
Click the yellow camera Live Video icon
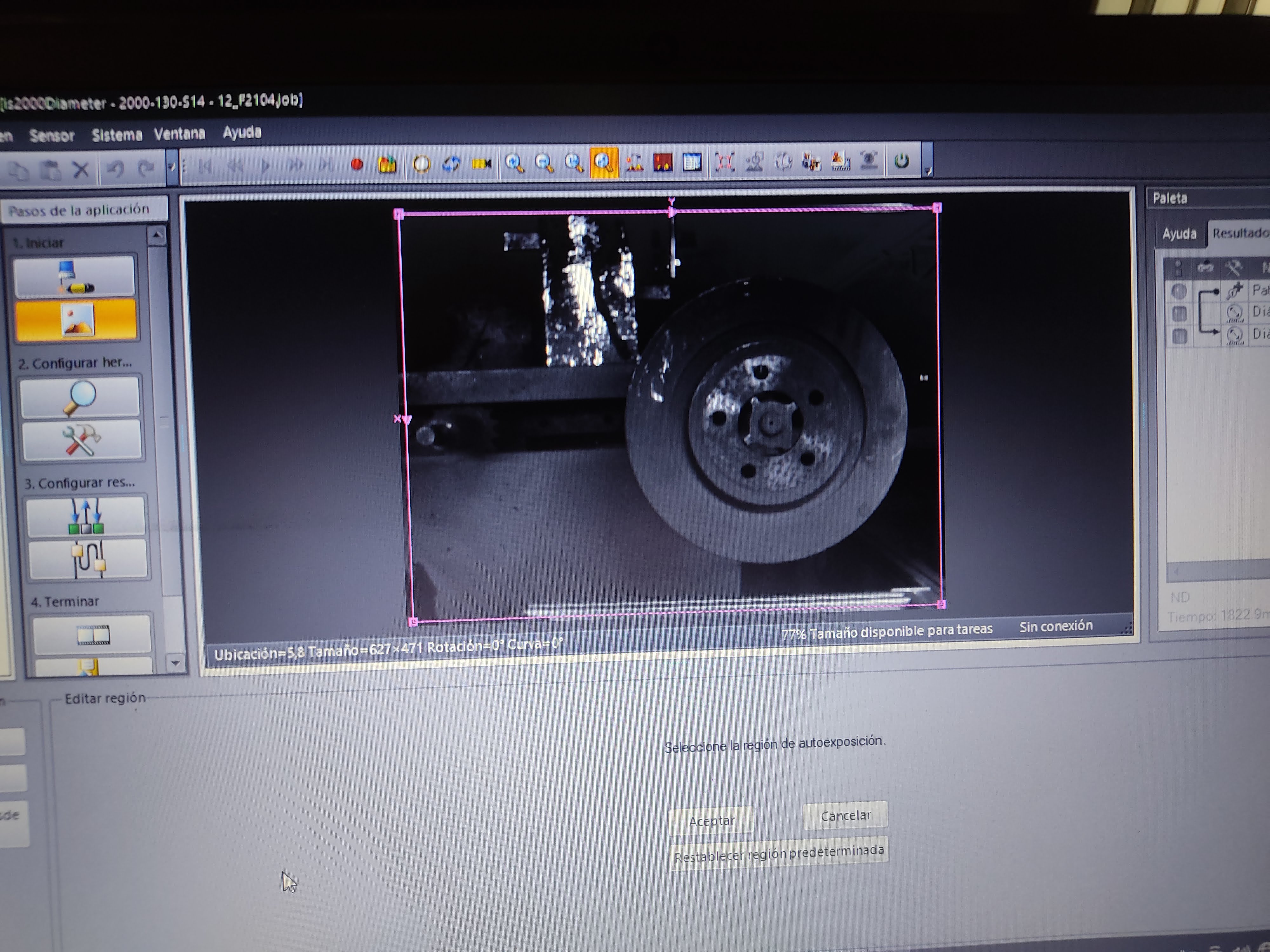click(x=481, y=164)
